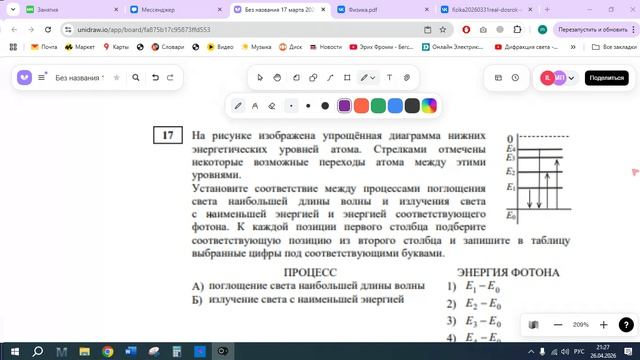This screenshot has width=640, height=360.
Task: Pick the orange color swatch
Action: [361, 106]
